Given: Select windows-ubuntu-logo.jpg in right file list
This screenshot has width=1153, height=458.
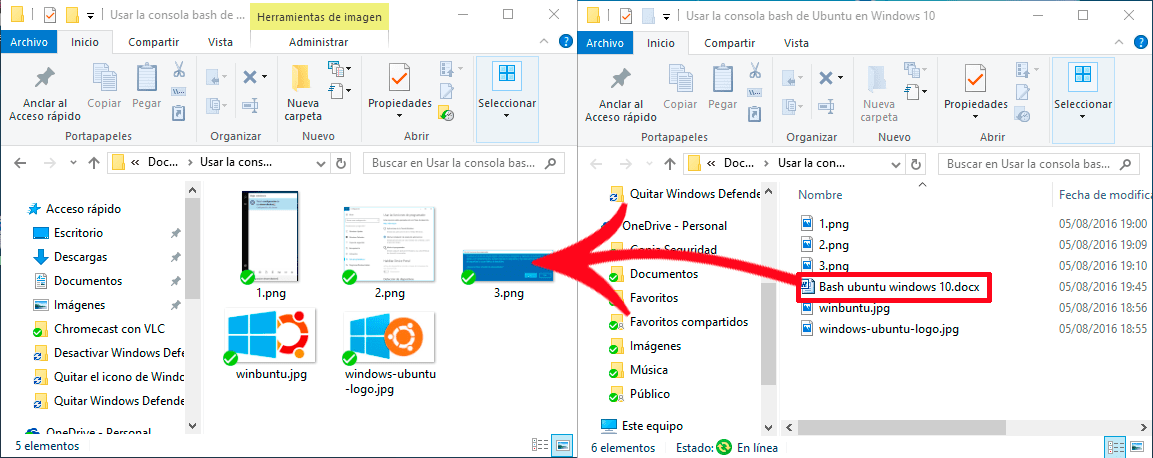Looking at the screenshot, I should click(x=879, y=329).
